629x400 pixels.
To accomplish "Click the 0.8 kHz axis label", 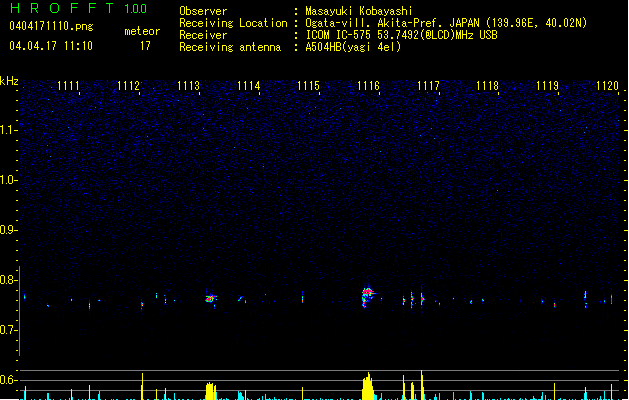I will tap(8, 280).
